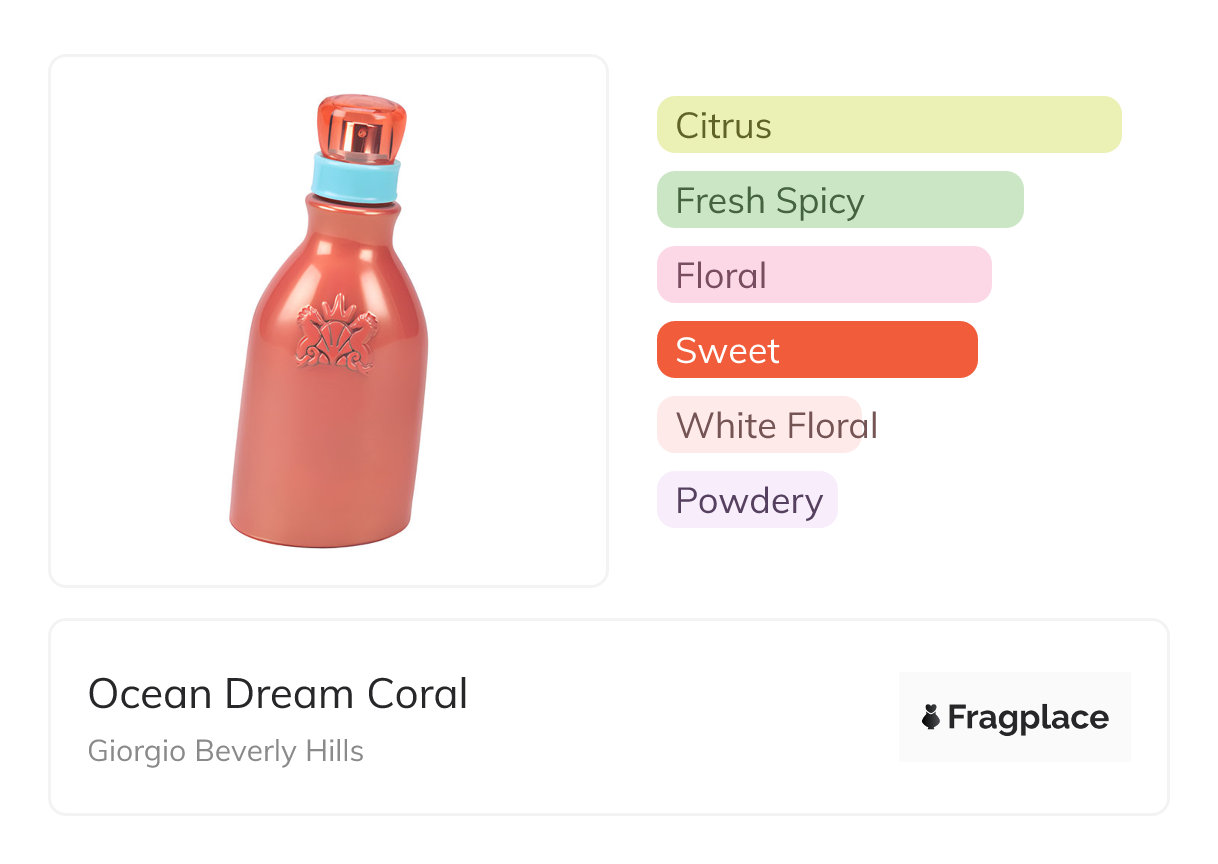Open the Giorgio Beverly Hills brand link

(x=226, y=751)
